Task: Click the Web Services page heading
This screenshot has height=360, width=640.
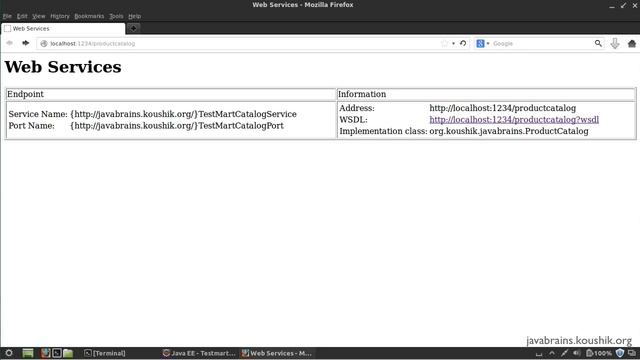Action: [63, 67]
